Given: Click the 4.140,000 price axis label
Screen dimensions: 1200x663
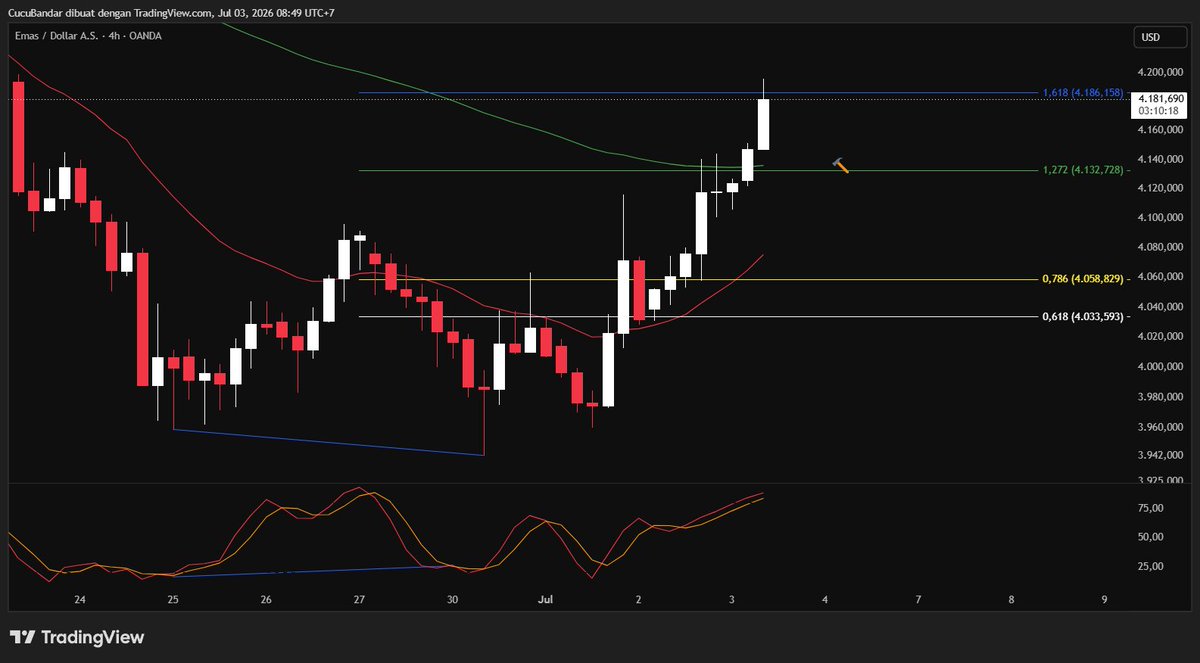Looking at the screenshot, I should click(1160, 159).
